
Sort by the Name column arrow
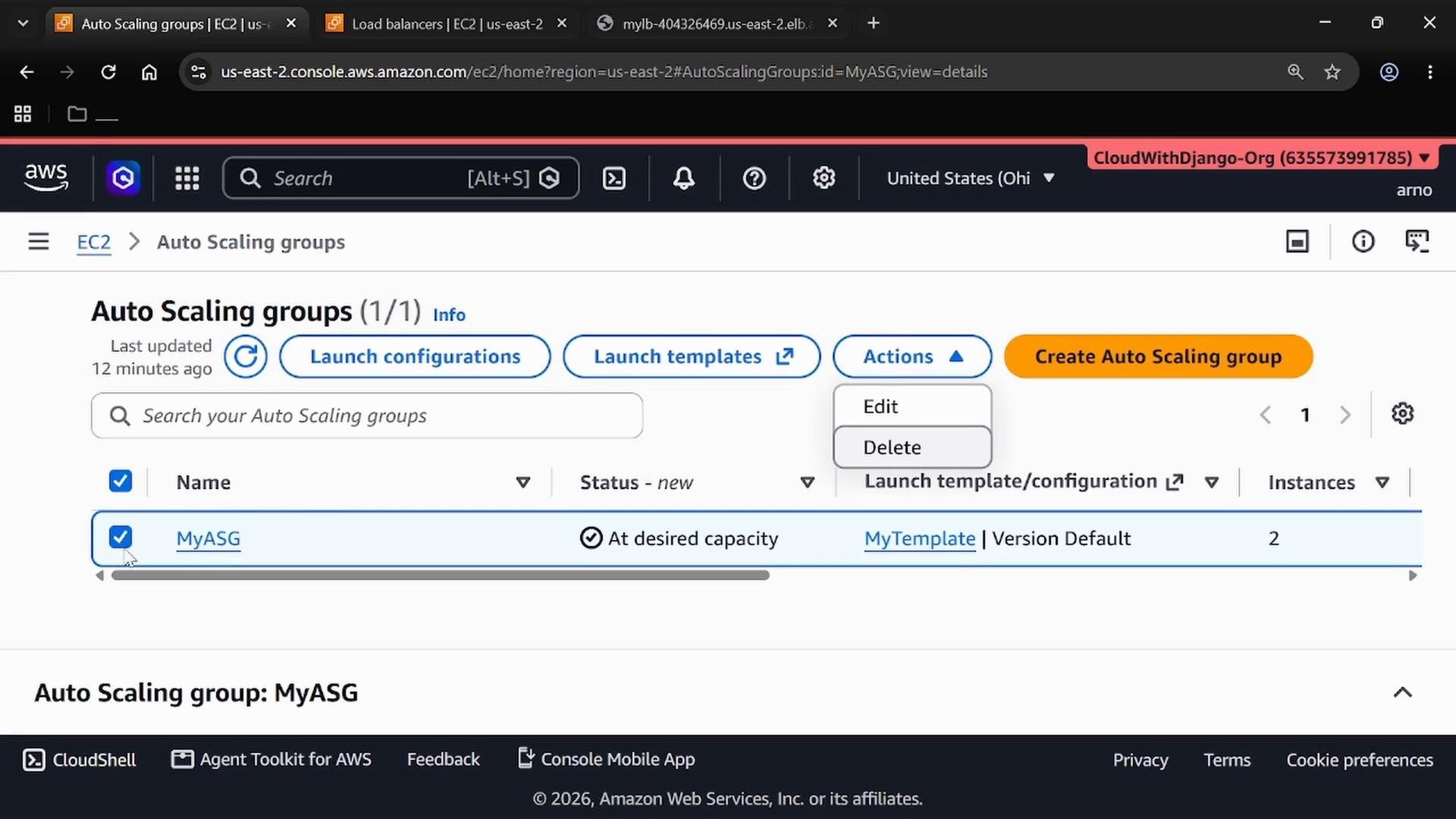[522, 482]
